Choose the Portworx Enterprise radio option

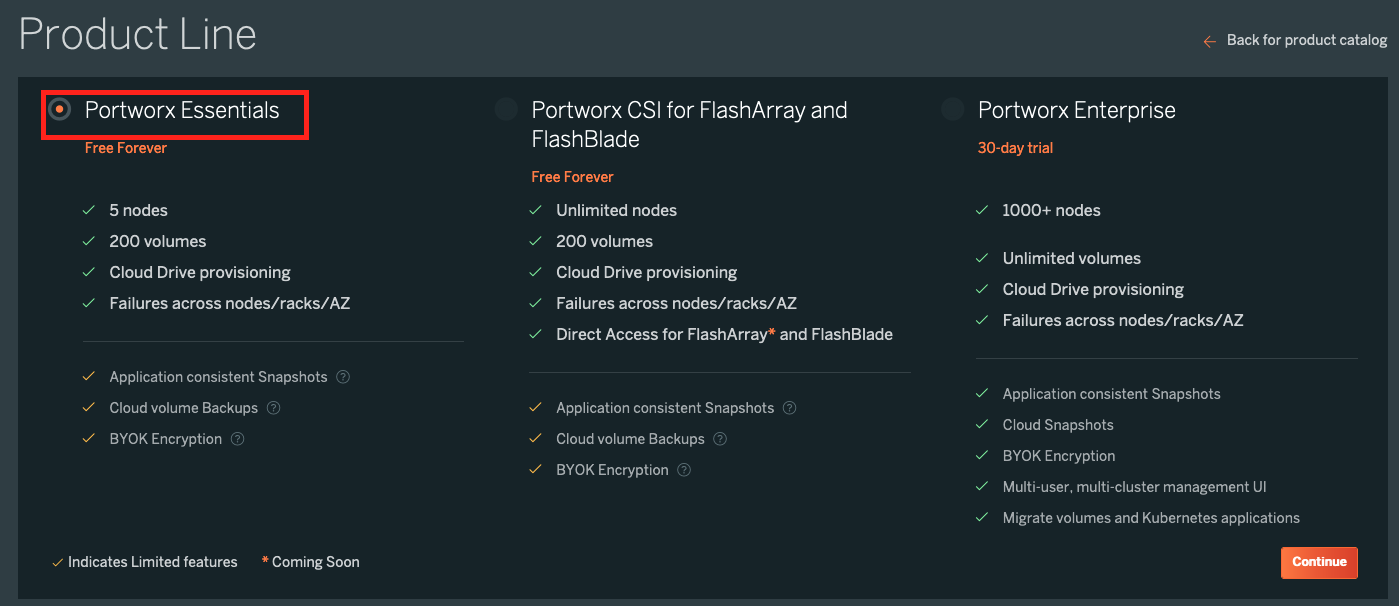[953, 109]
